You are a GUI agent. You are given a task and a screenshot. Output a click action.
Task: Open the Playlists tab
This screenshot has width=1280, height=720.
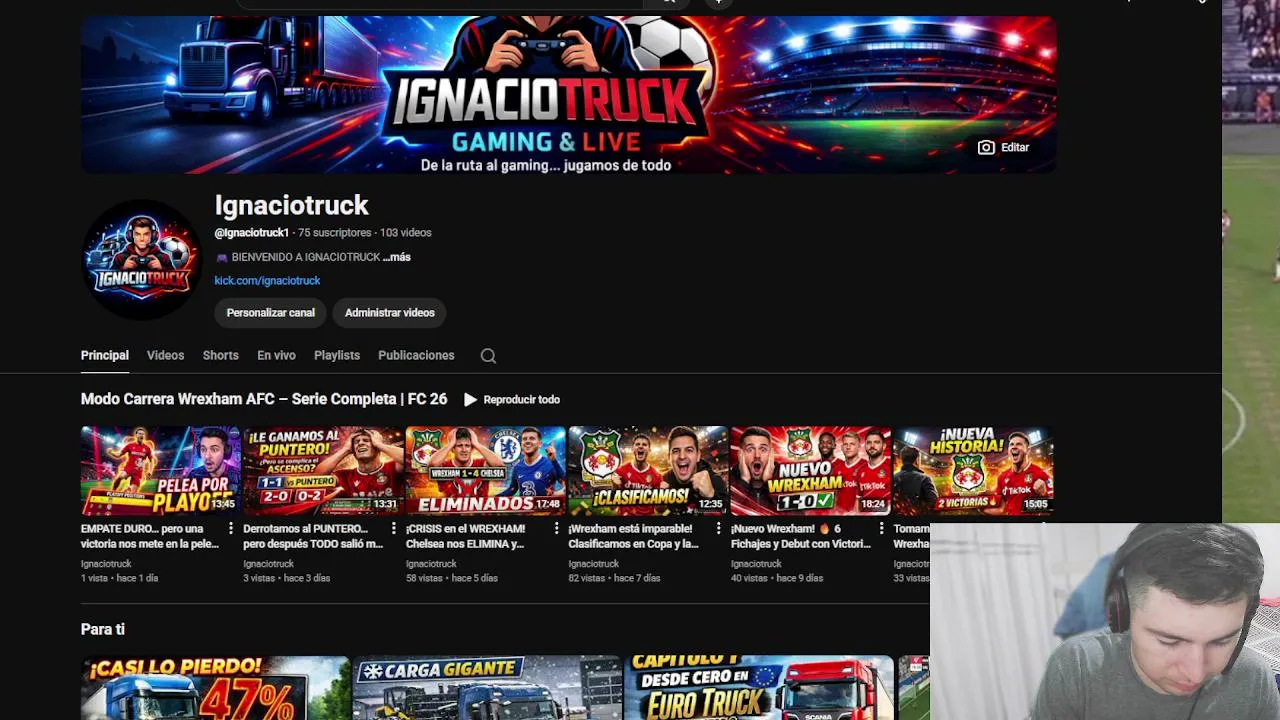click(337, 355)
